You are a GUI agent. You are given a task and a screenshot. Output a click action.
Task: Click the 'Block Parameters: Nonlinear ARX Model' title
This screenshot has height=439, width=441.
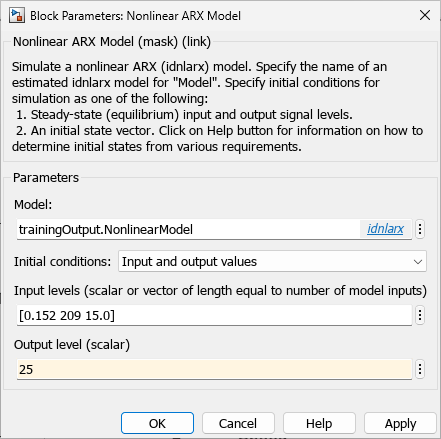coord(135,16)
